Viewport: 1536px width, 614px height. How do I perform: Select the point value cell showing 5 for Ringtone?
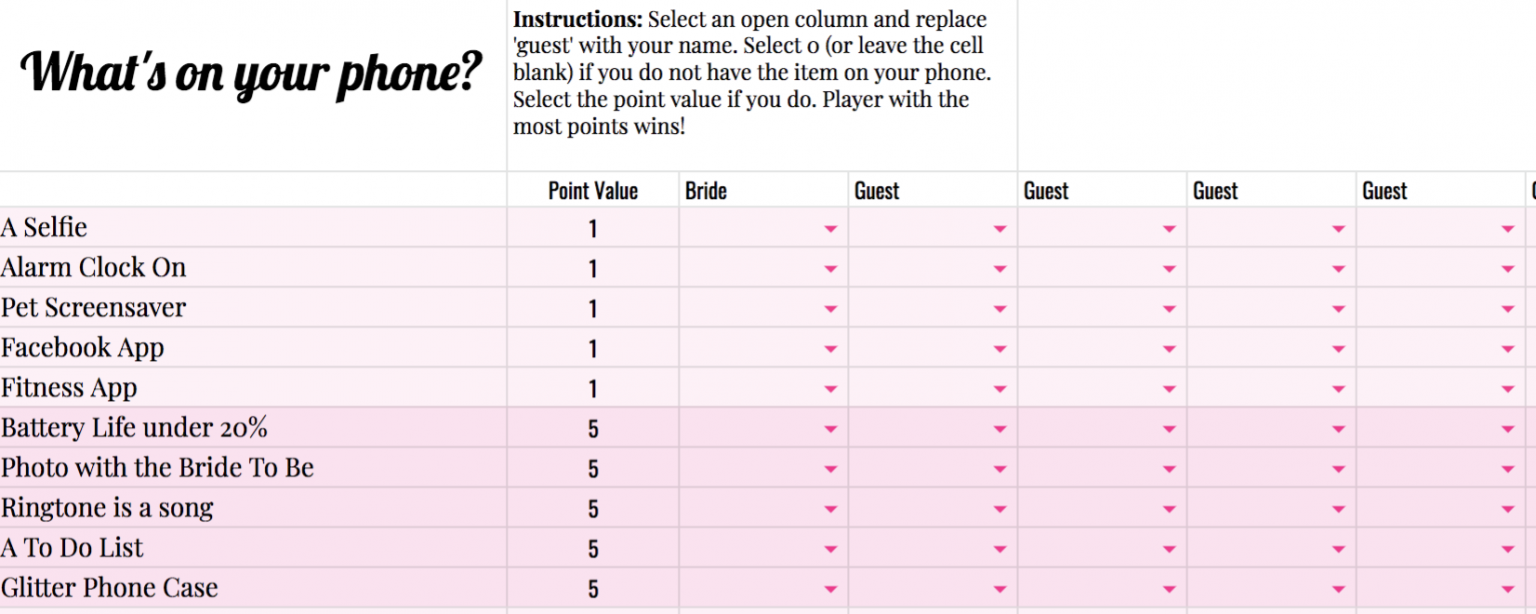593,507
